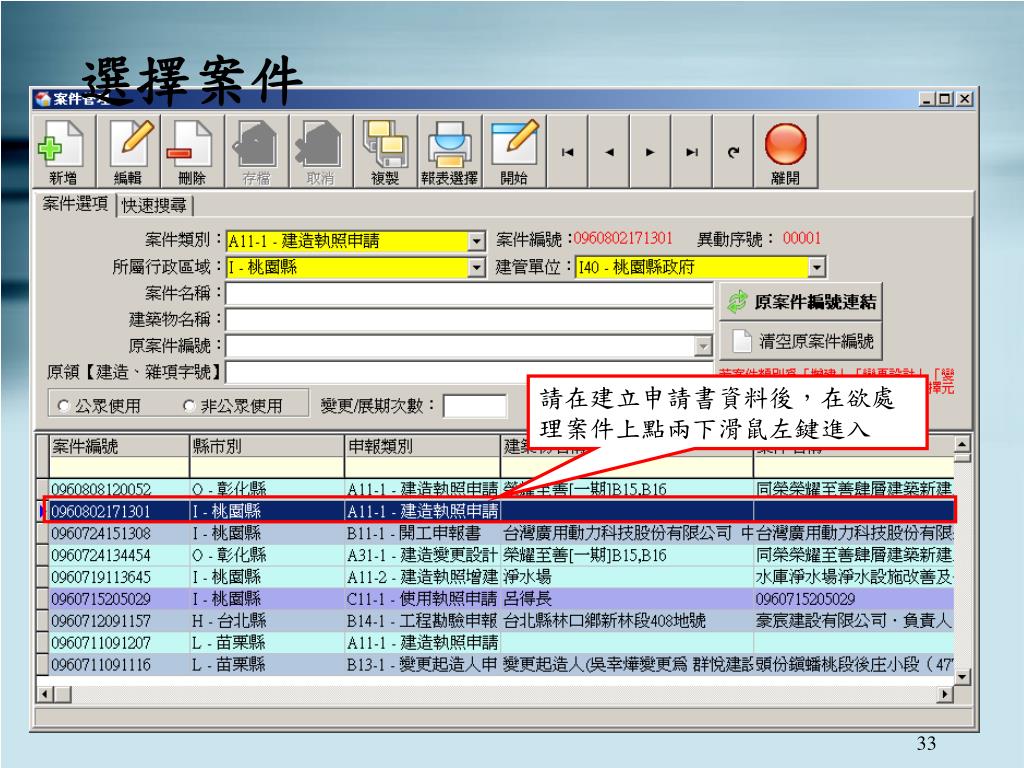Click the 建築物名稱 input field
1024x768 pixels.
[x=469, y=319]
